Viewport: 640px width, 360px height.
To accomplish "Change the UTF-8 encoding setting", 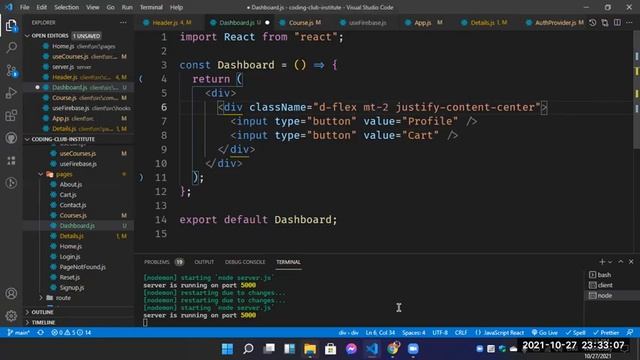I will click(440, 333).
